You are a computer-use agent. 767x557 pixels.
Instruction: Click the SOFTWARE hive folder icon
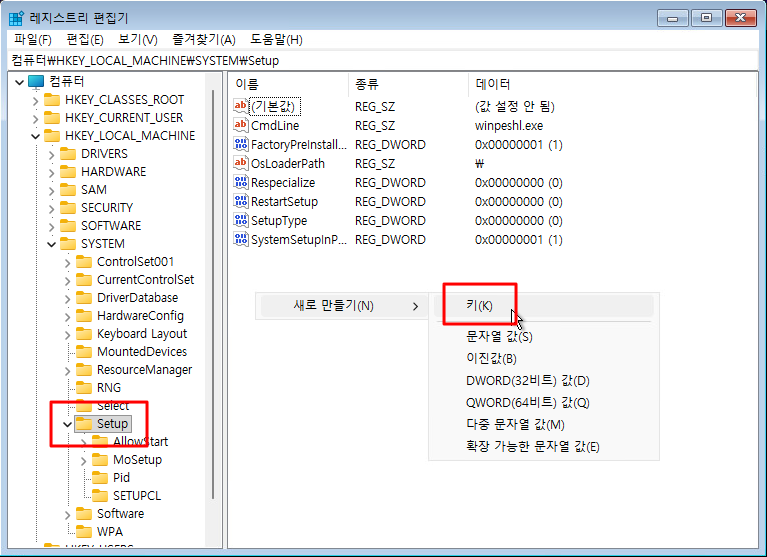[x=68, y=226]
